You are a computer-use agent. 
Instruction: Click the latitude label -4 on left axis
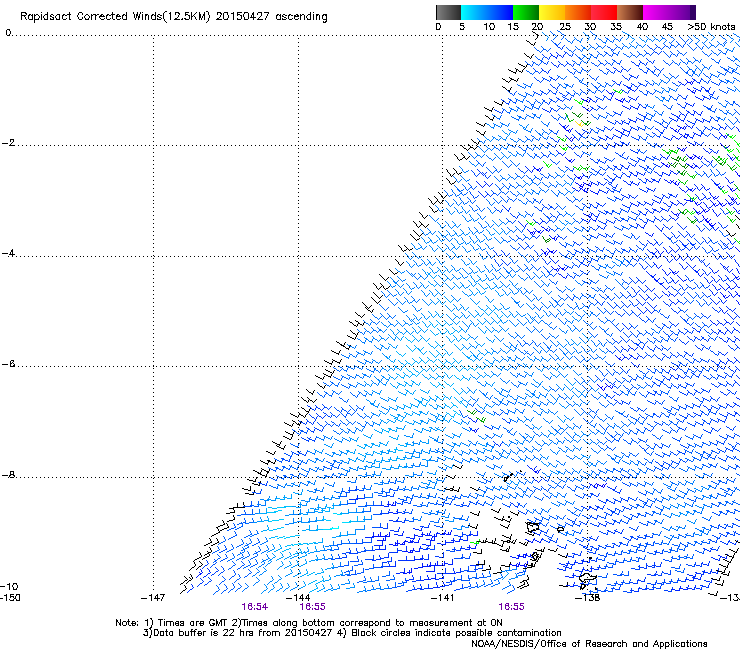pyautogui.click(x=8, y=253)
